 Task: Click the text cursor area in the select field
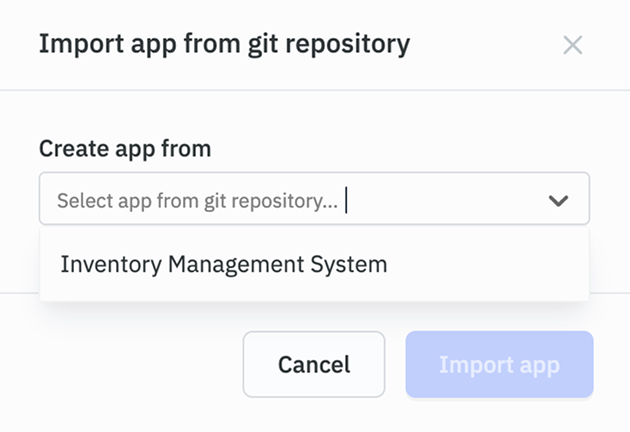347,200
